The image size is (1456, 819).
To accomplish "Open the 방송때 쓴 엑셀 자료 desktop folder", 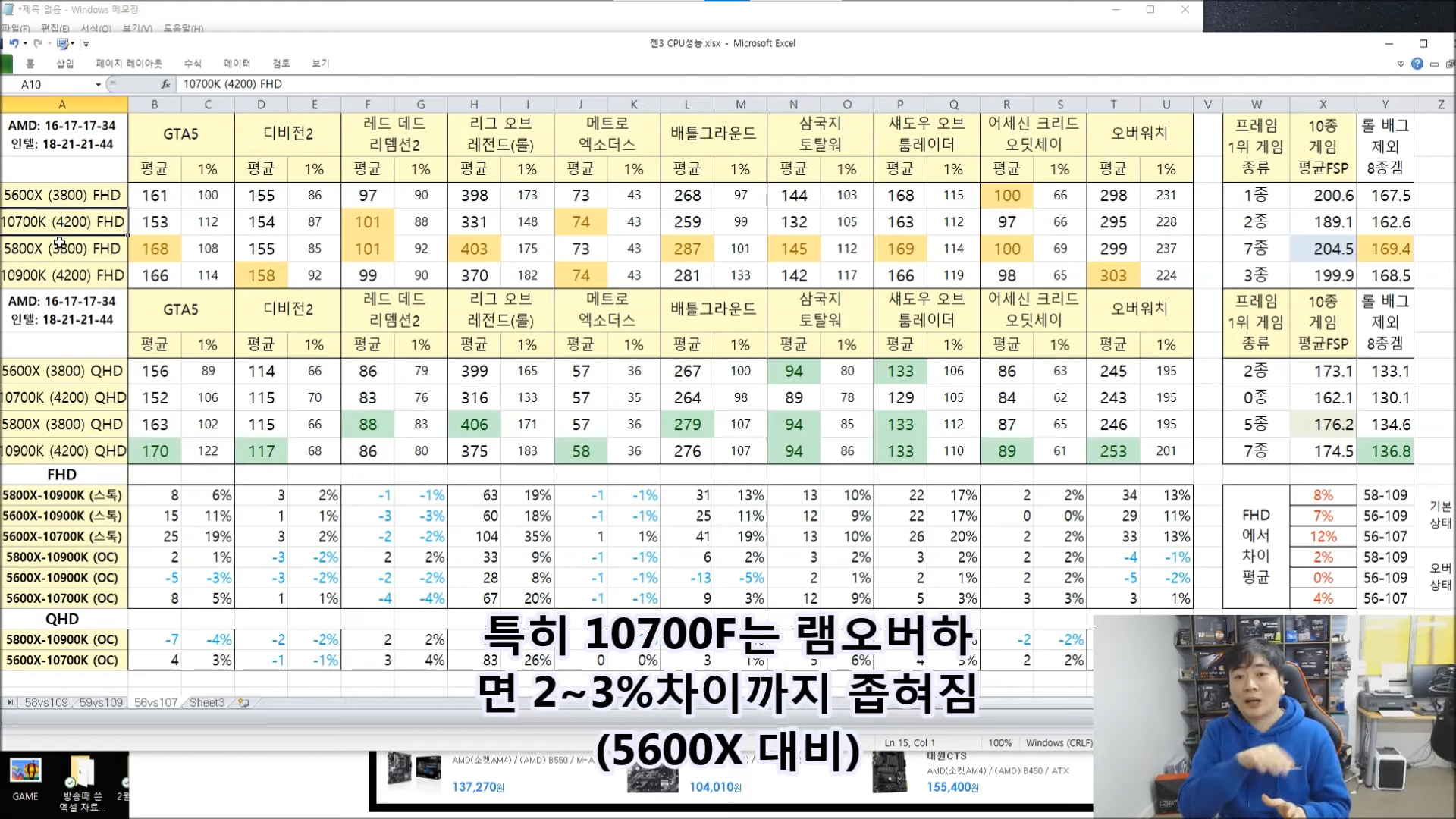I will [x=82, y=785].
